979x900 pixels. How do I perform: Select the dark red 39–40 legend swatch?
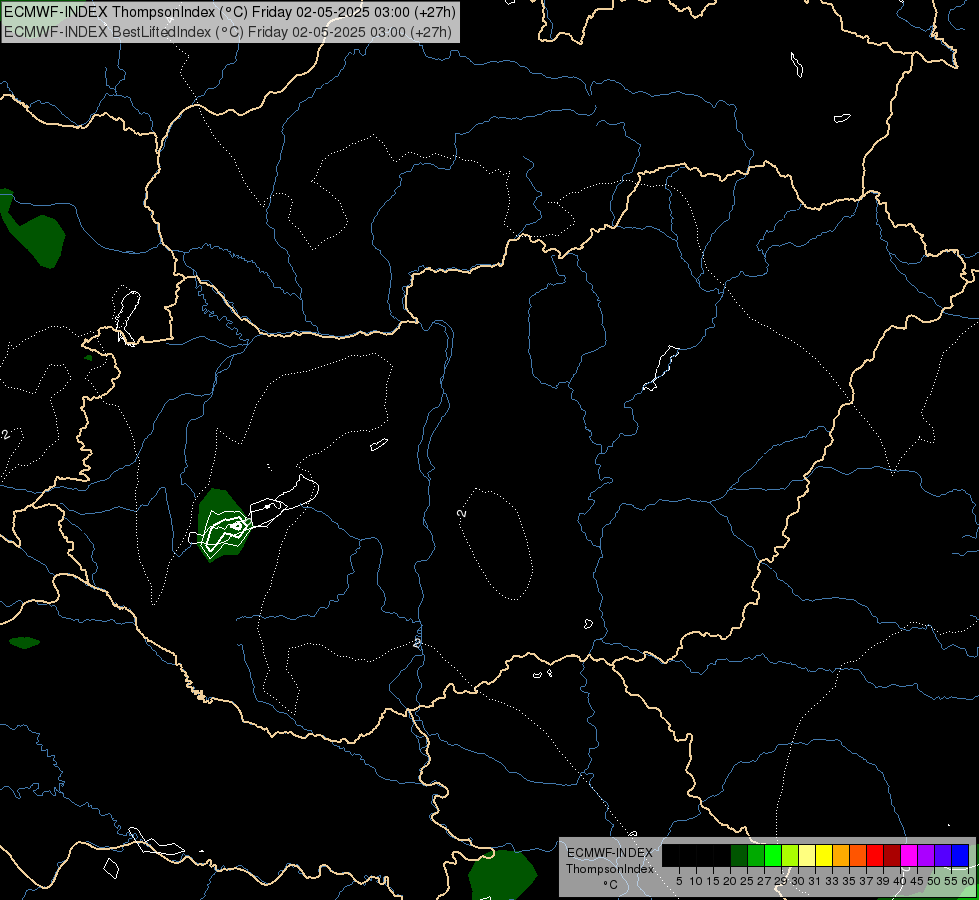(892, 855)
